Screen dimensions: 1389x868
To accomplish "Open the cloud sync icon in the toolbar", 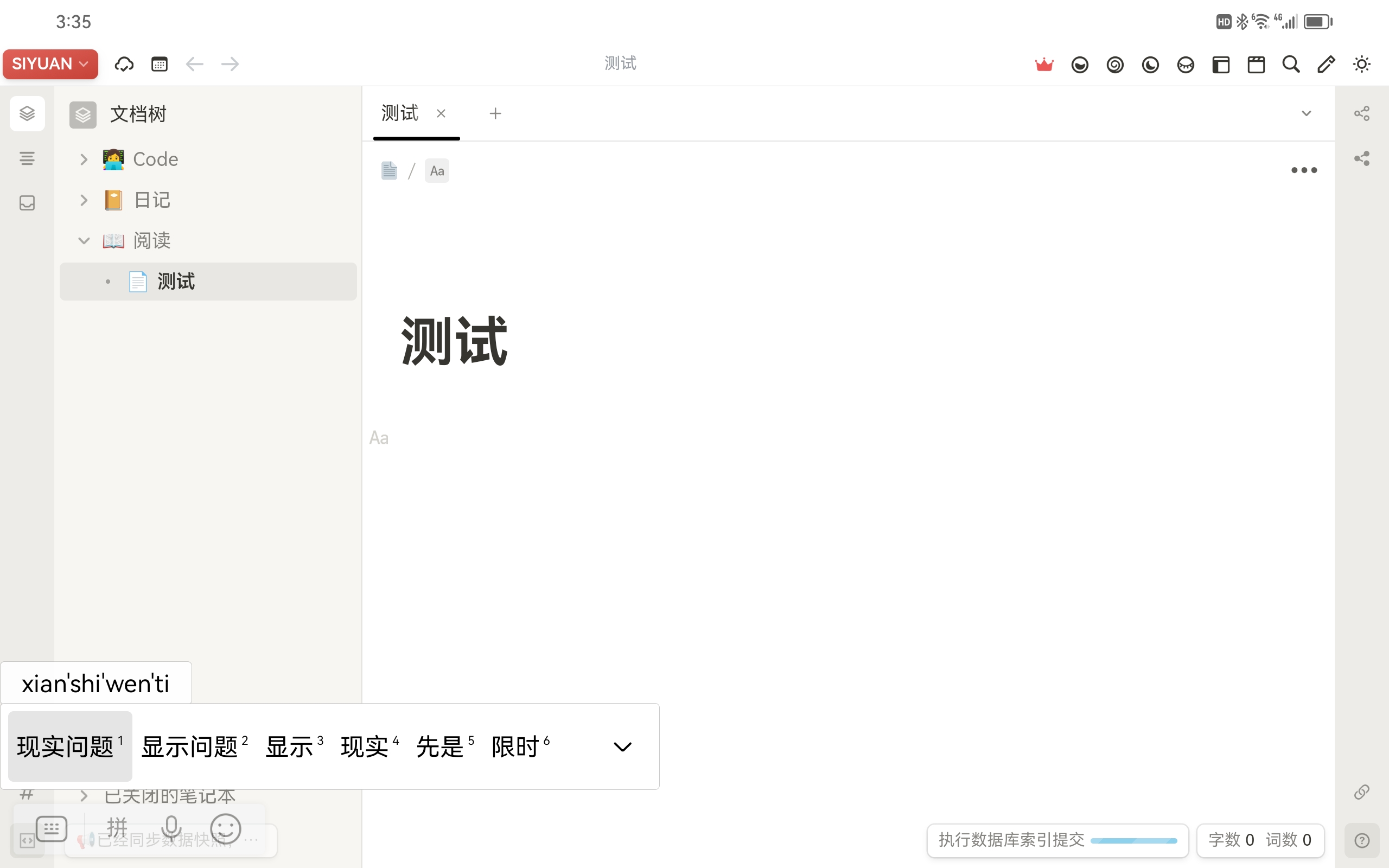I will point(124,63).
